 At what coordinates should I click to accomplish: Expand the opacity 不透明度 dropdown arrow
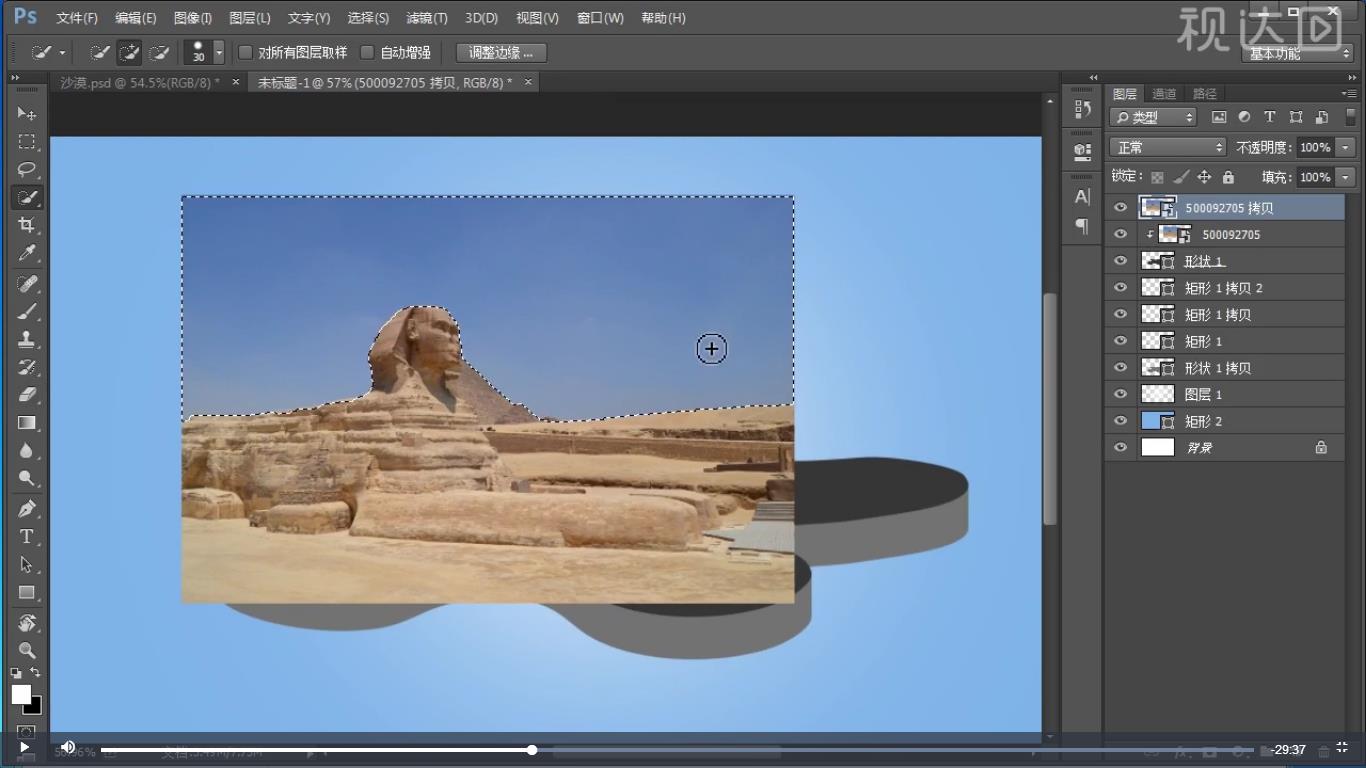(x=1345, y=147)
